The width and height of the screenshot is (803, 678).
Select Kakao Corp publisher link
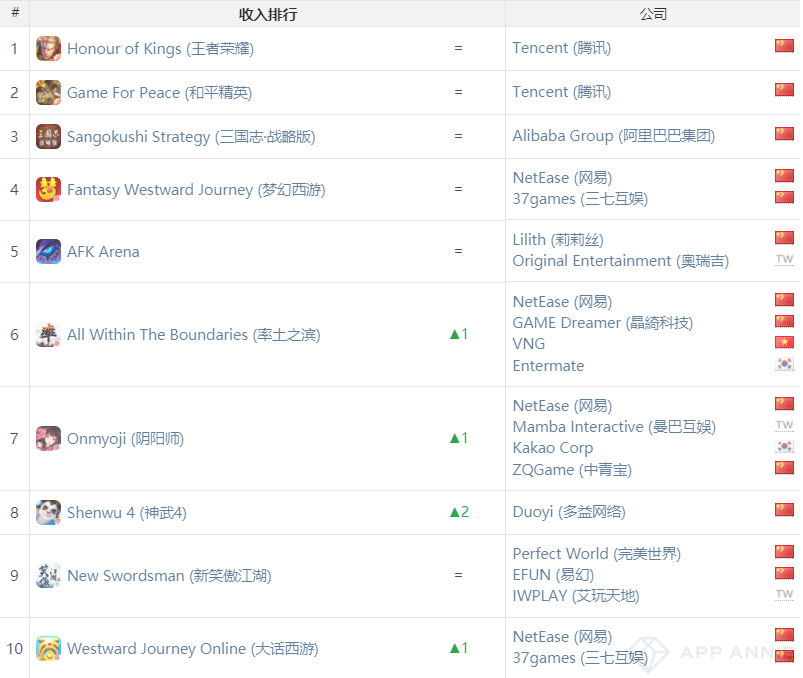click(552, 448)
